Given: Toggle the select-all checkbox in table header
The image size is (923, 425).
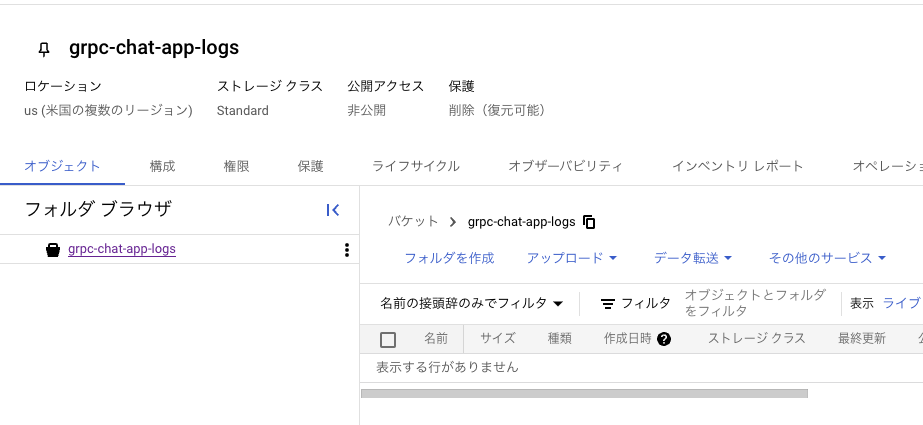Looking at the screenshot, I should (388, 340).
